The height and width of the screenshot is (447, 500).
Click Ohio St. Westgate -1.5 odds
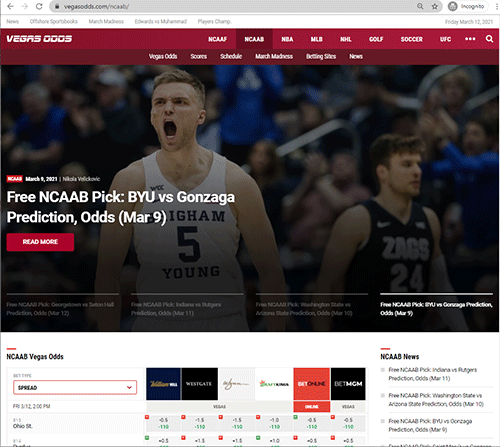pyautogui.click(x=200, y=423)
